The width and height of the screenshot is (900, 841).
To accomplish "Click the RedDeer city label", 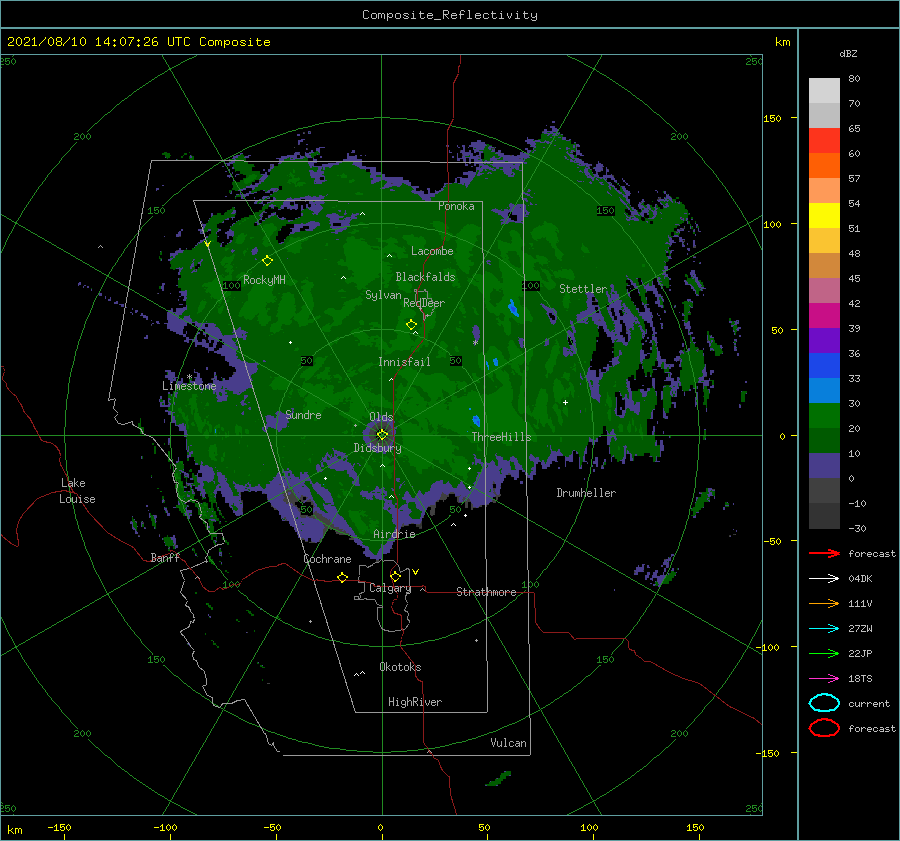I will click(x=424, y=303).
